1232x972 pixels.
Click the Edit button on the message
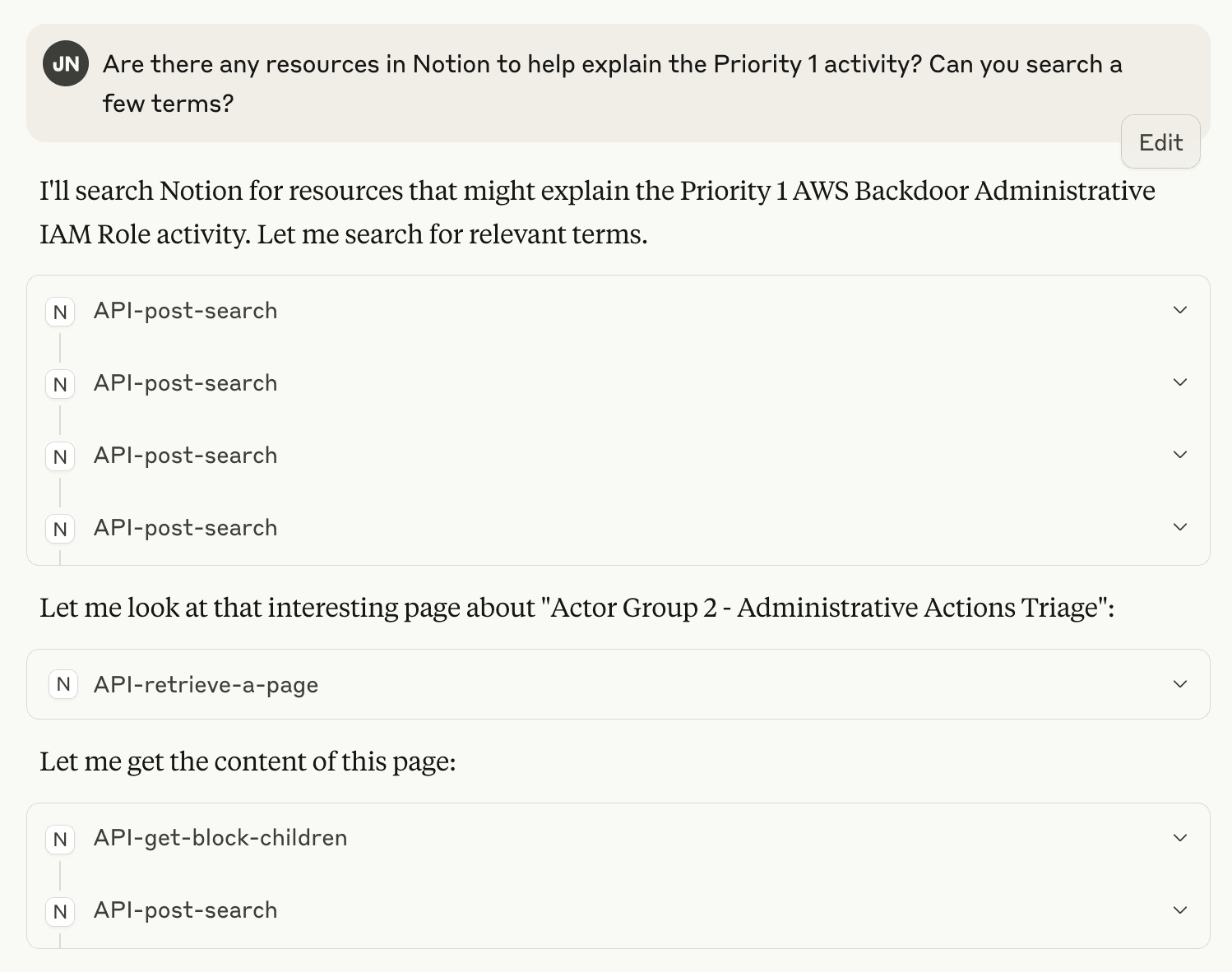click(1160, 142)
